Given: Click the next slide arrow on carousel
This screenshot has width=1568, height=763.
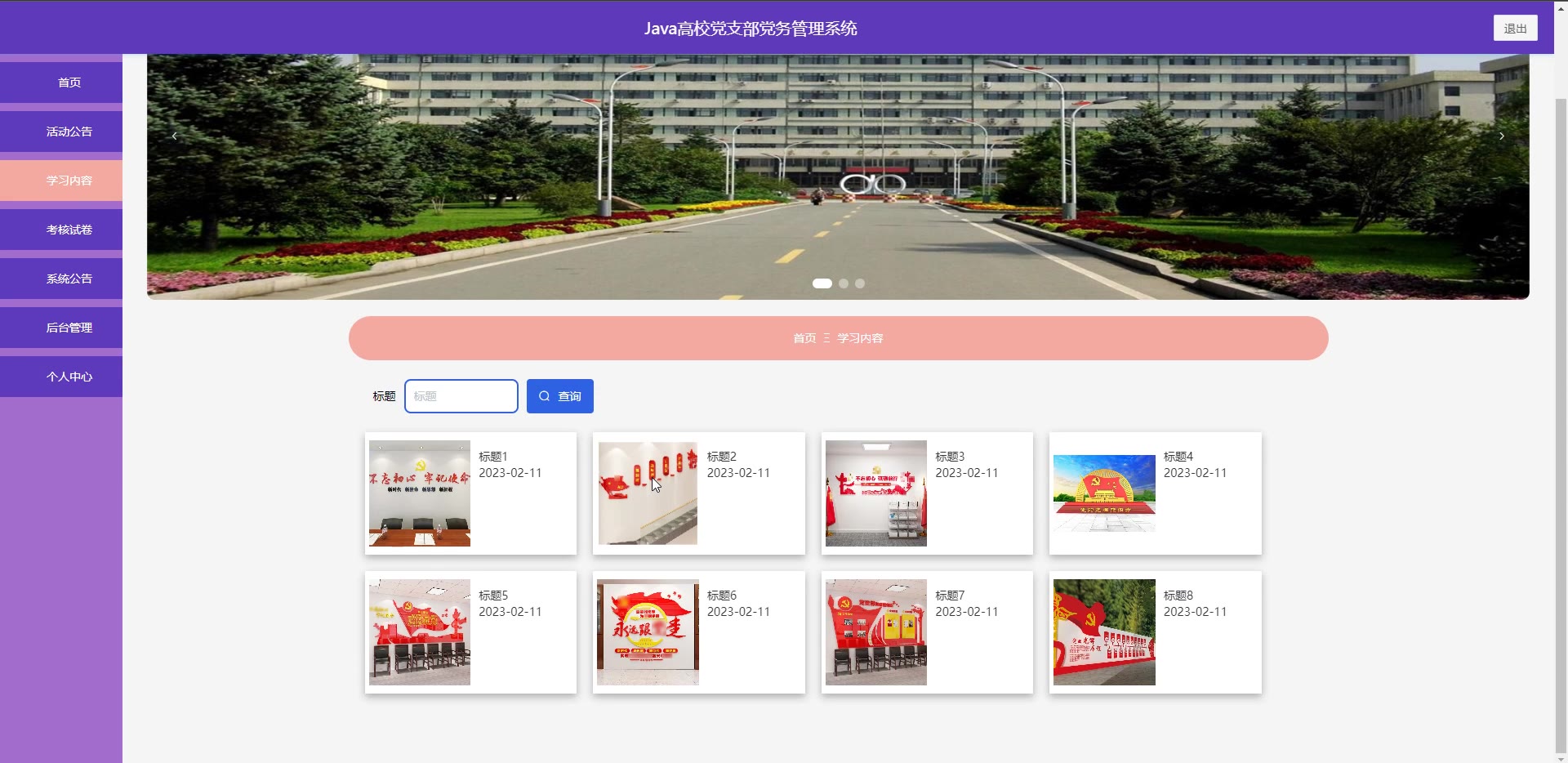Looking at the screenshot, I should (x=1501, y=136).
